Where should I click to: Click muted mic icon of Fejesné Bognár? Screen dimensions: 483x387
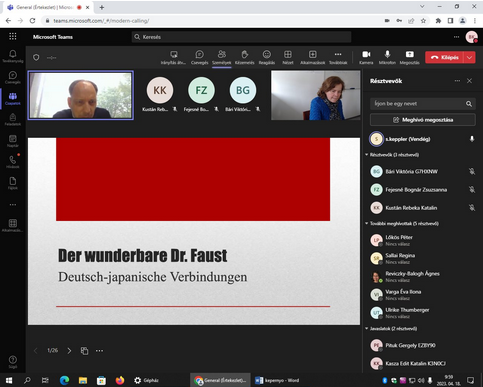pyautogui.click(x=472, y=190)
